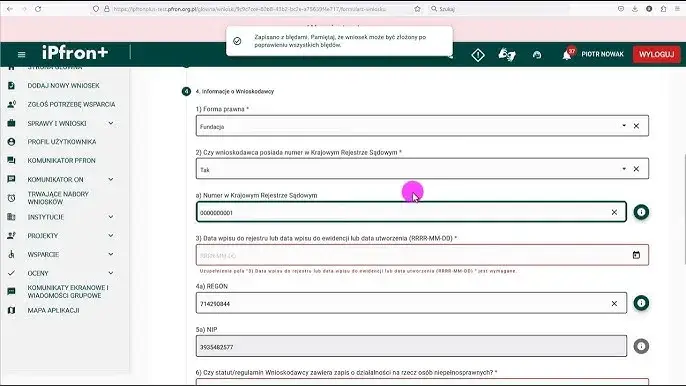686x386 pixels.
Task: Reload the page in browser
Action: point(38,9)
